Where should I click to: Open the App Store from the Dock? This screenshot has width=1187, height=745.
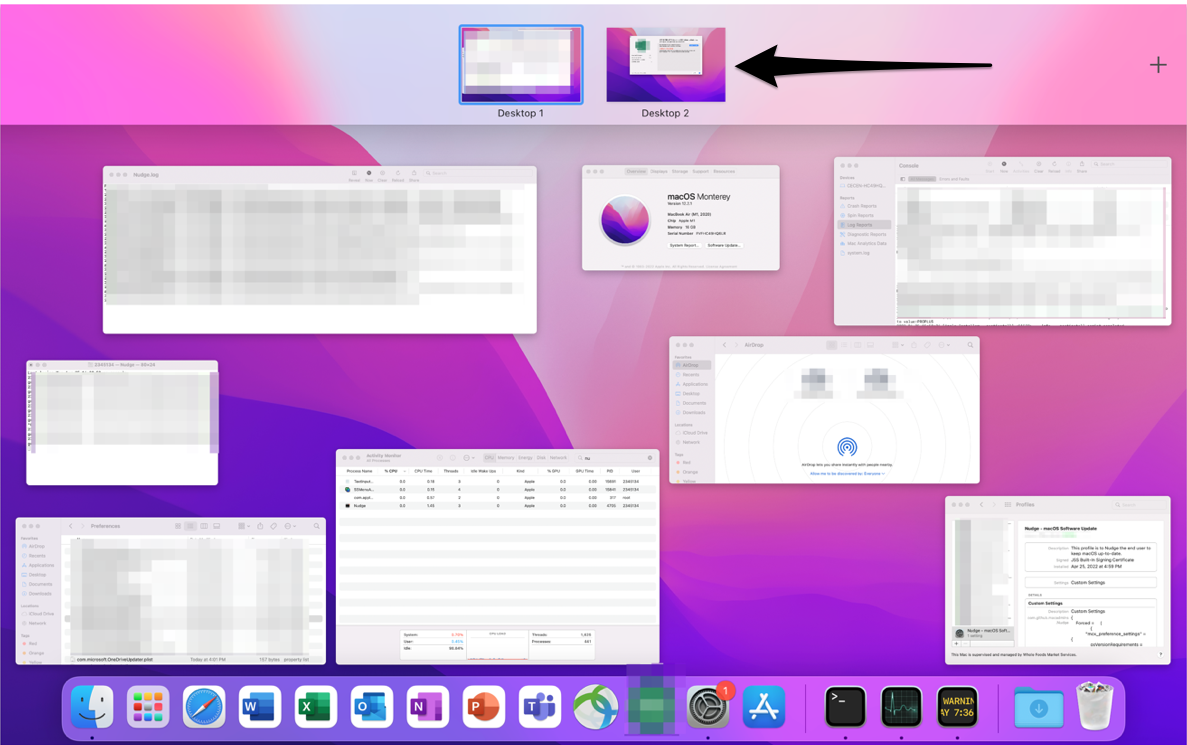click(763, 707)
